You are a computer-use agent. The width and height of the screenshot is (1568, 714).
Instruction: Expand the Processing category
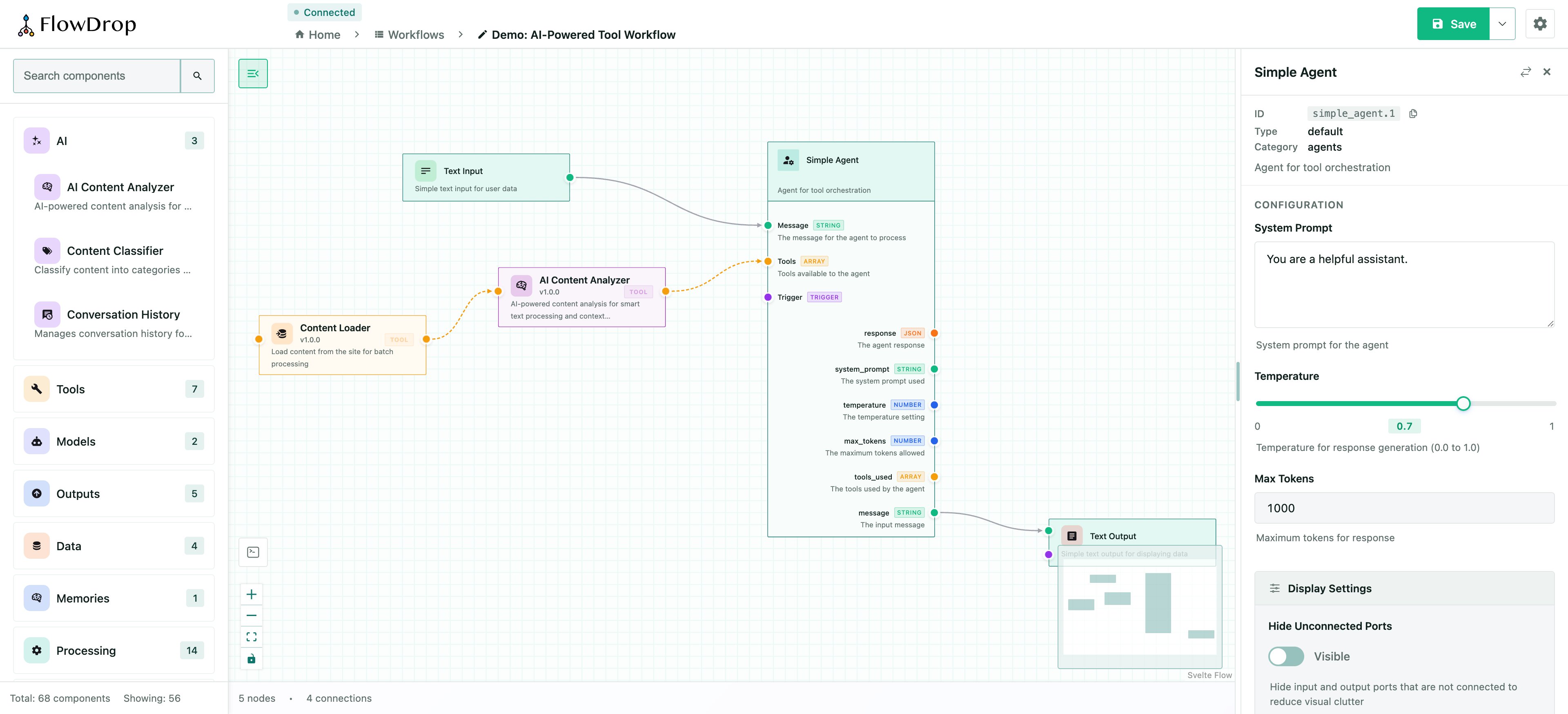[x=114, y=651]
